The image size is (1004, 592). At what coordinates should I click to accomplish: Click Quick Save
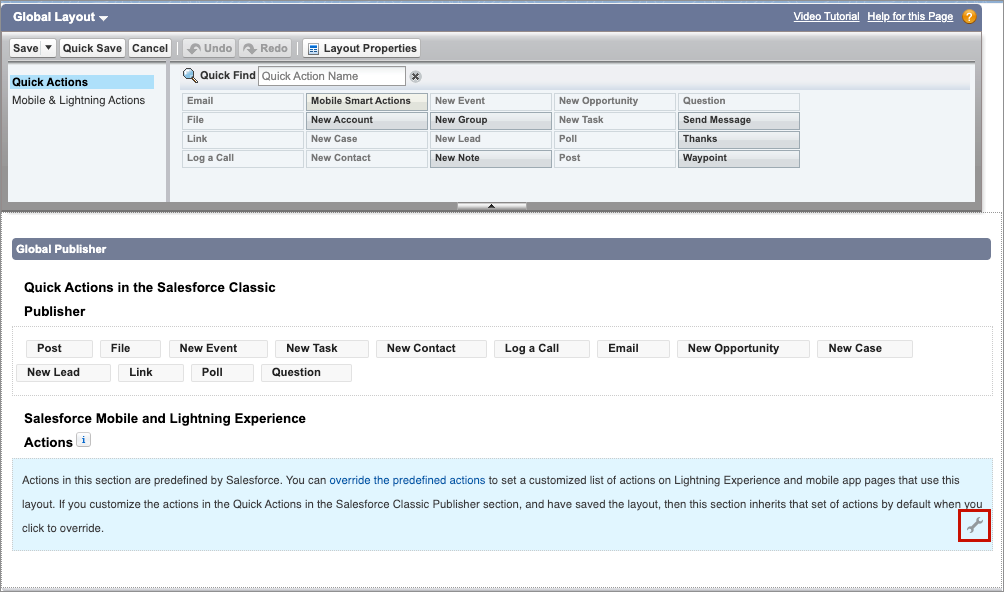tap(92, 48)
